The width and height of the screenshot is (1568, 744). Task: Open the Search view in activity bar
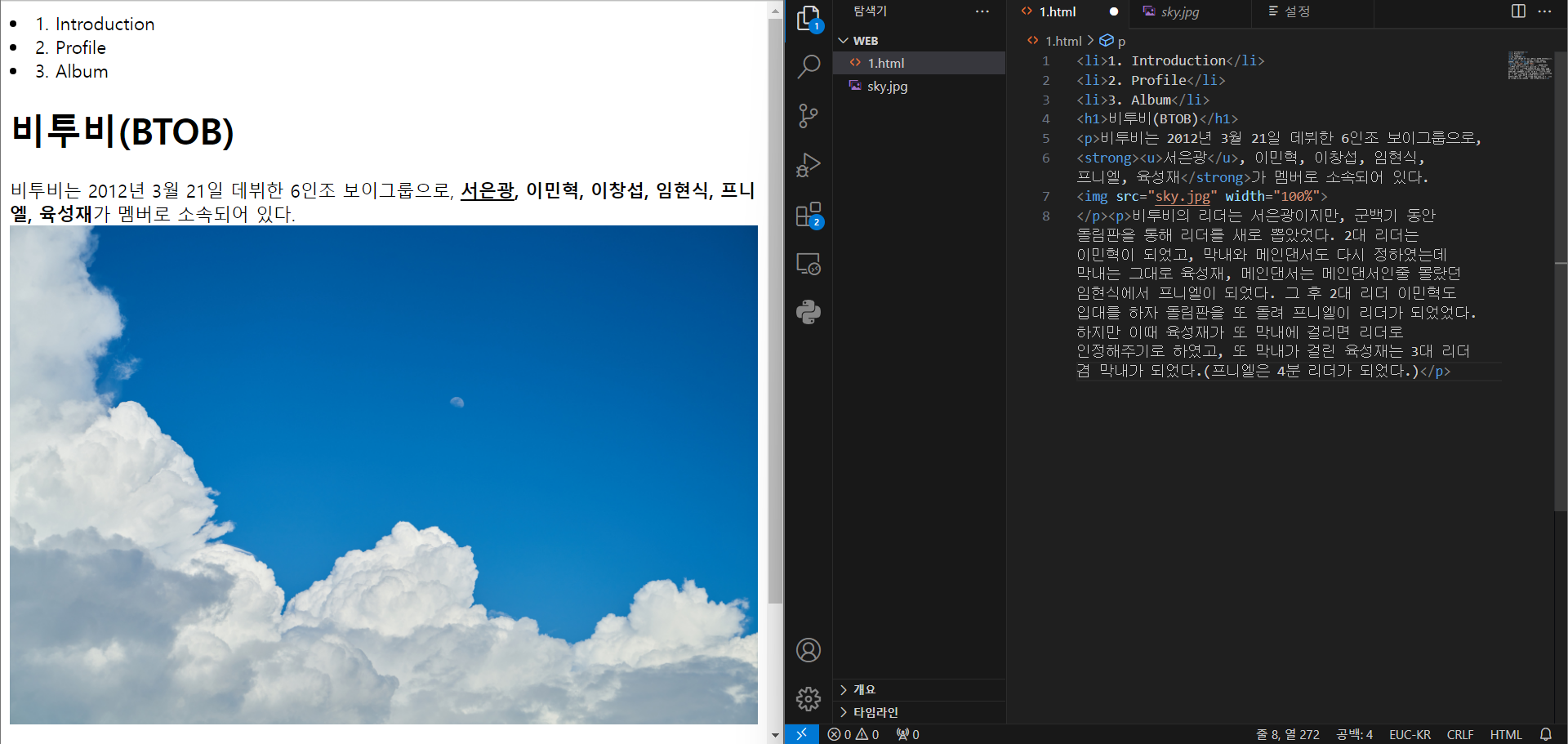(808, 67)
